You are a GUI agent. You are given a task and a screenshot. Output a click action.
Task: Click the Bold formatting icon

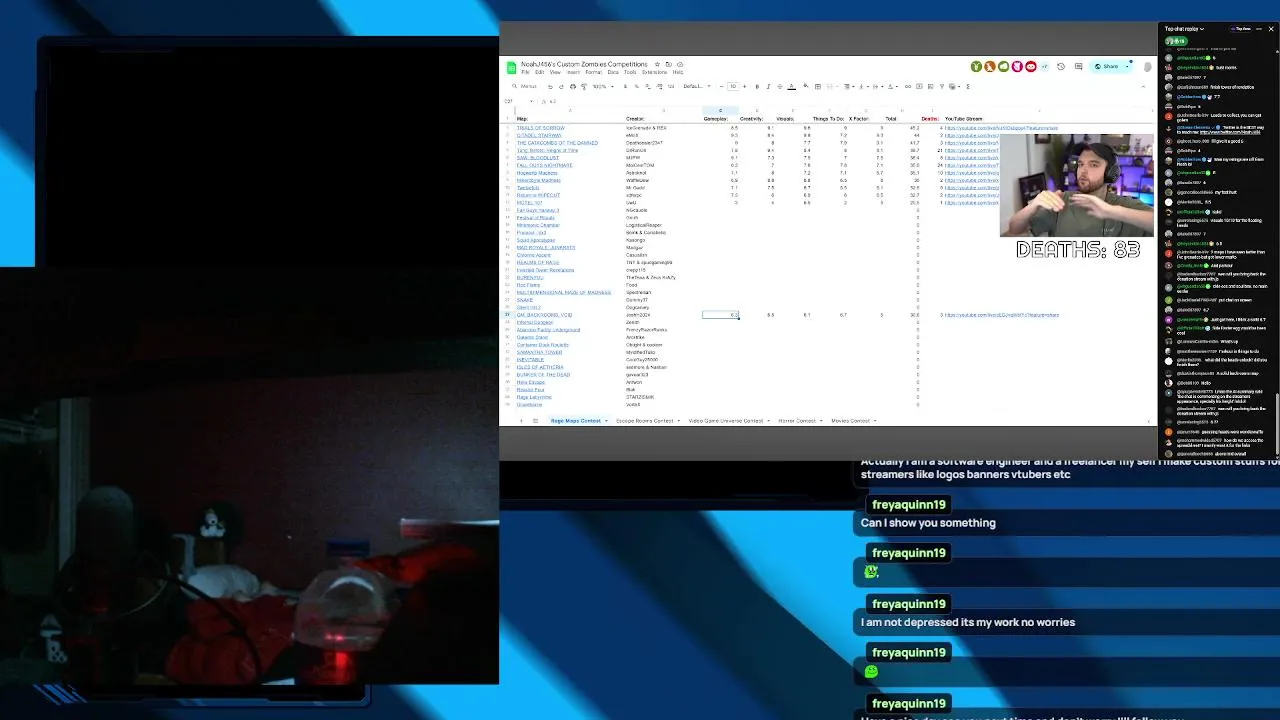coord(757,86)
